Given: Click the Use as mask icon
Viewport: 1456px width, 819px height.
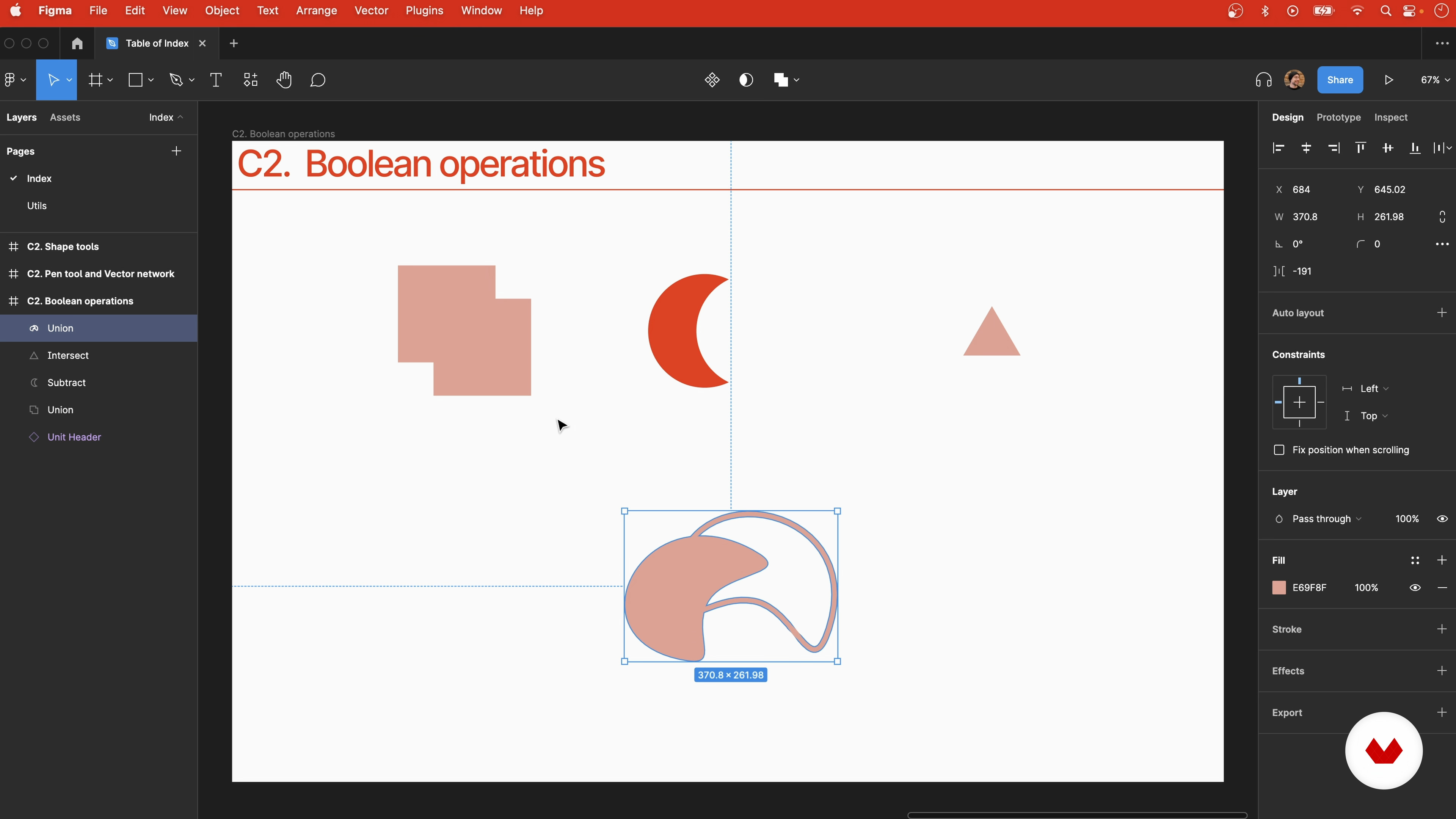Looking at the screenshot, I should pos(746,80).
